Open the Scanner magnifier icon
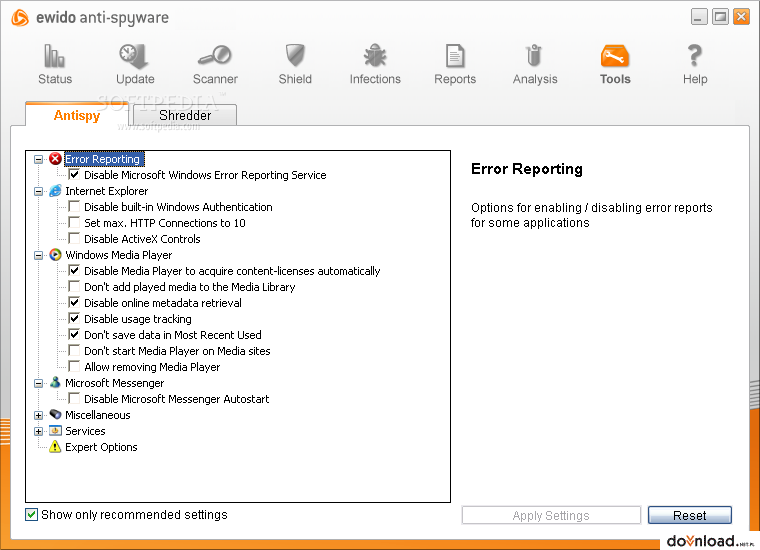Screen dimensions: 760x550 [x=215, y=55]
